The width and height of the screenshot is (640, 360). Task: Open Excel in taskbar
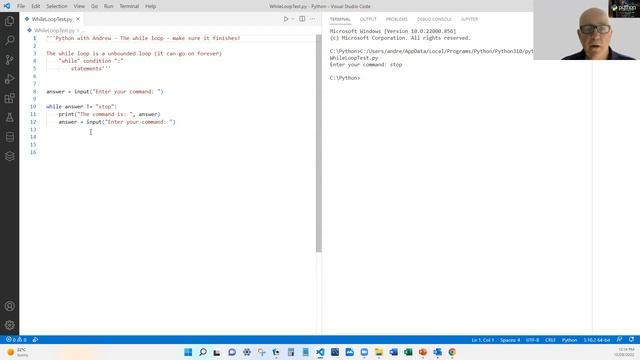[x=408, y=352]
